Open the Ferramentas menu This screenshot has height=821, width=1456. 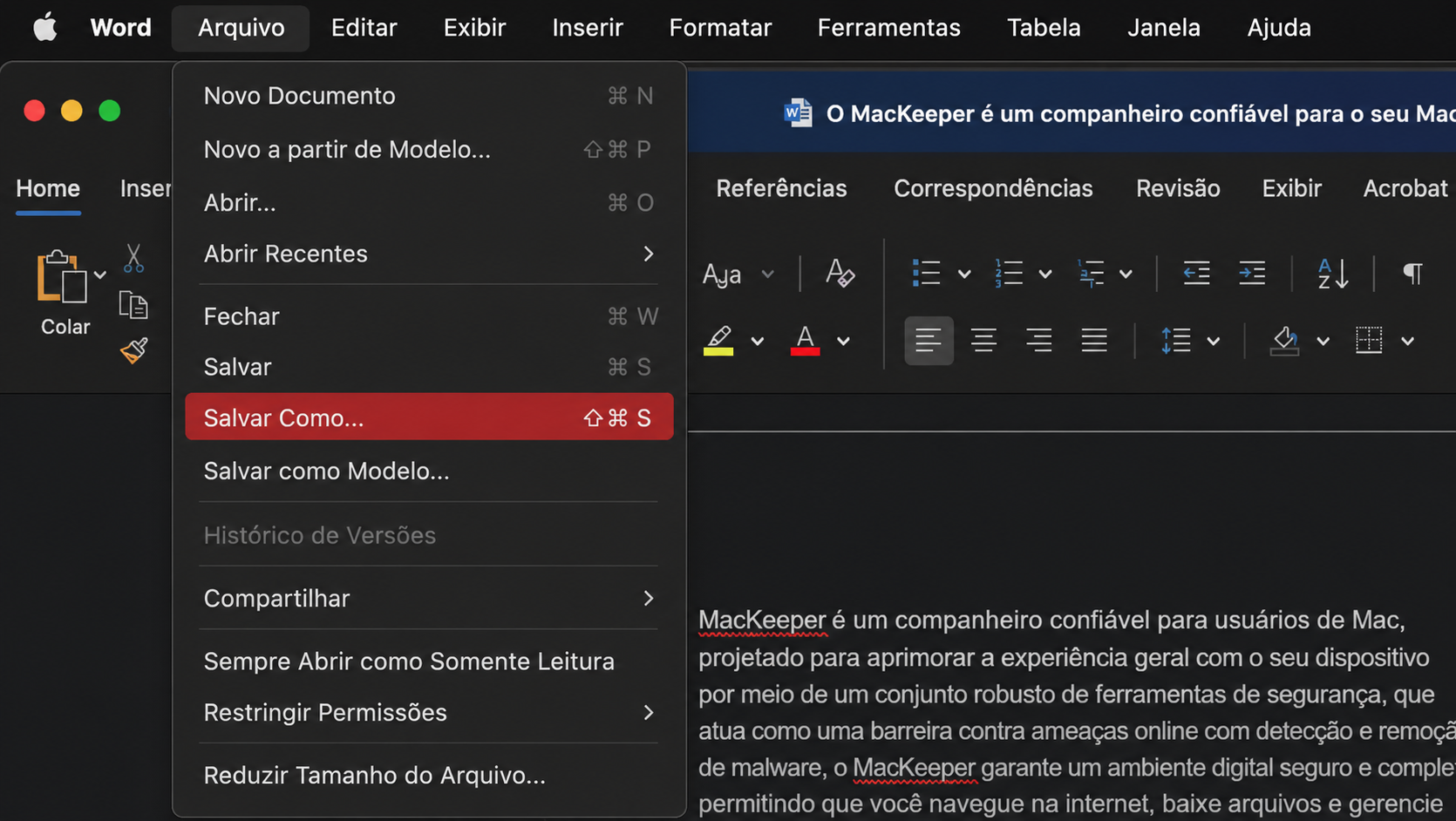click(888, 28)
